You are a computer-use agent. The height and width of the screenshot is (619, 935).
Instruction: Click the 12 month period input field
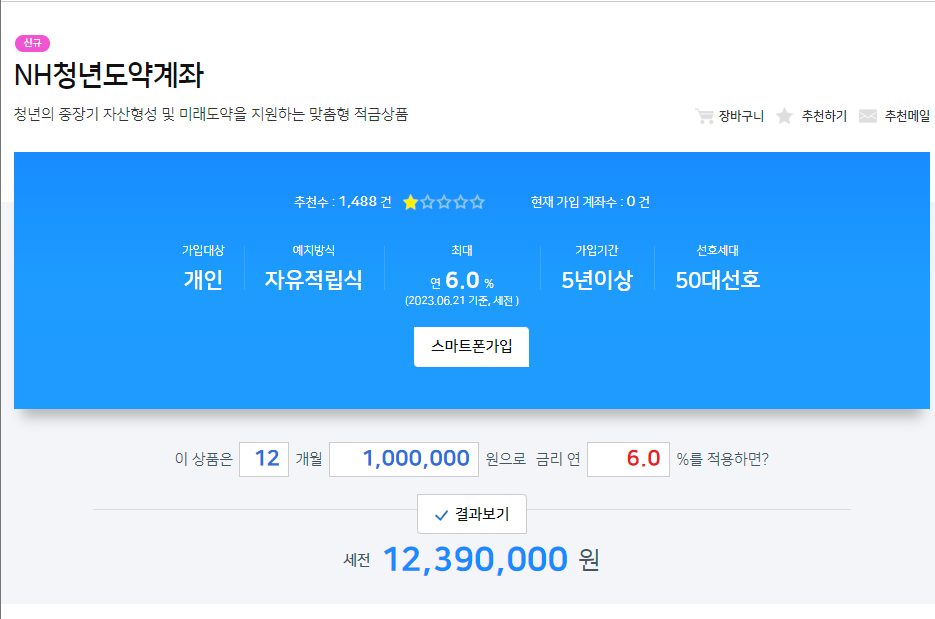pos(263,458)
